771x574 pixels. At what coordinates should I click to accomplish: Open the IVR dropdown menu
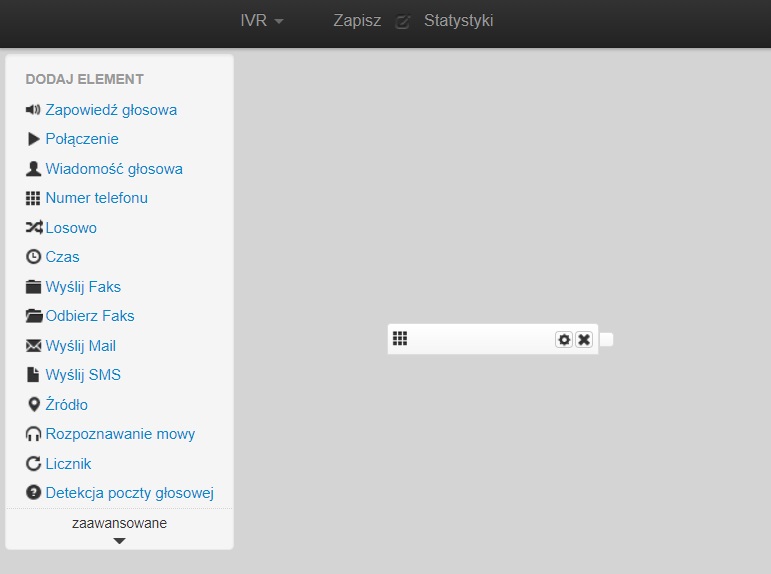pos(262,21)
